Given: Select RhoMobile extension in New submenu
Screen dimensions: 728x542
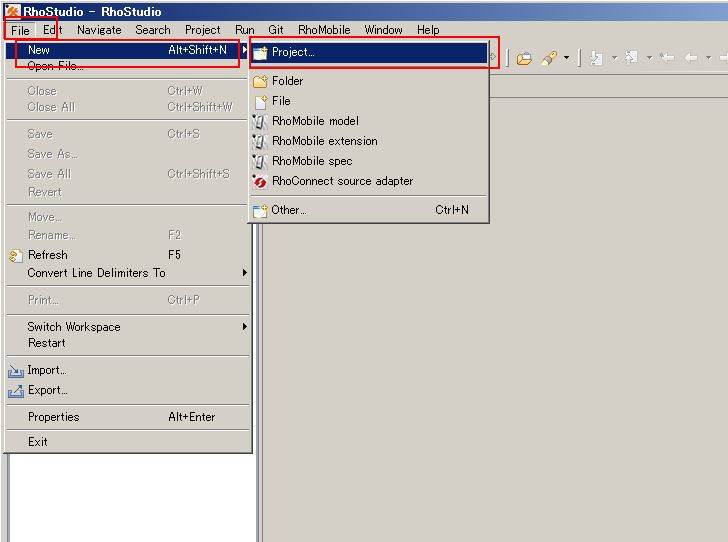Looking at the screenshot, I should 369,141.
